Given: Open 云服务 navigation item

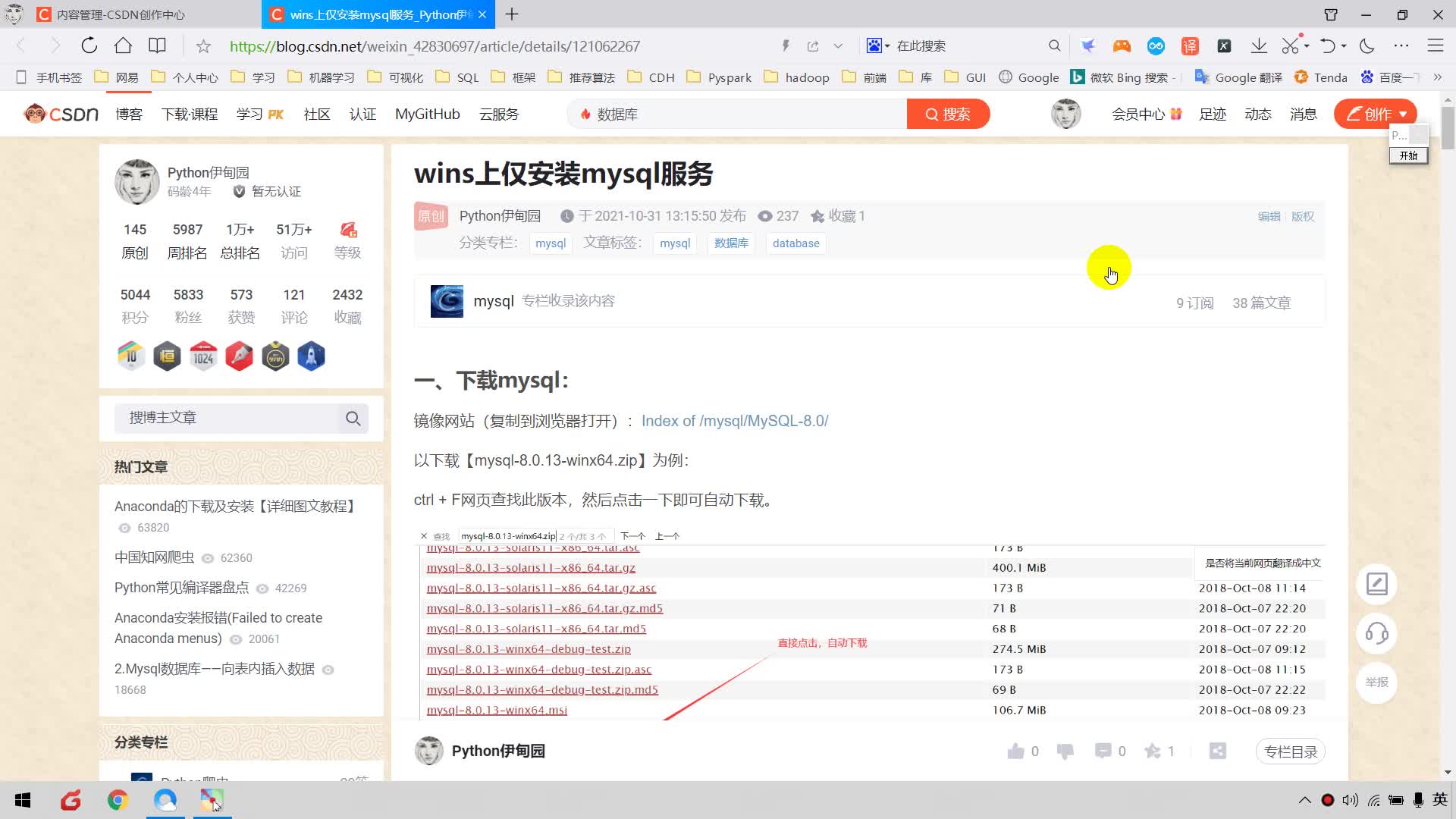Looking at the screenshot, I should point(499,115).
